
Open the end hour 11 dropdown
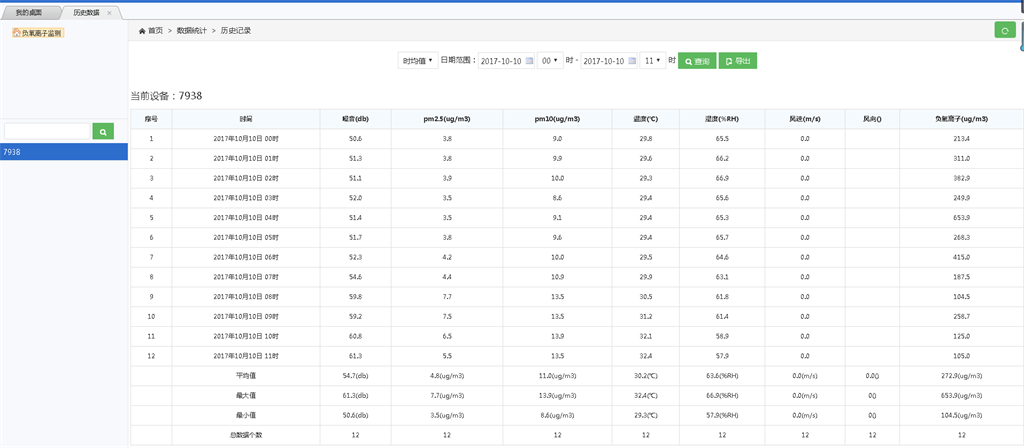click(x=652, y=61)
